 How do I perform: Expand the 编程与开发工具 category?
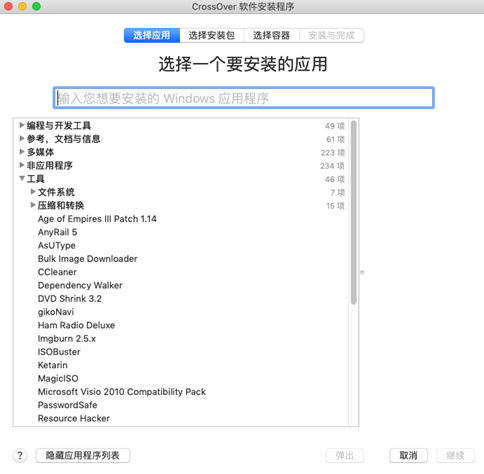pyautogui.click(x=22, y=125)
